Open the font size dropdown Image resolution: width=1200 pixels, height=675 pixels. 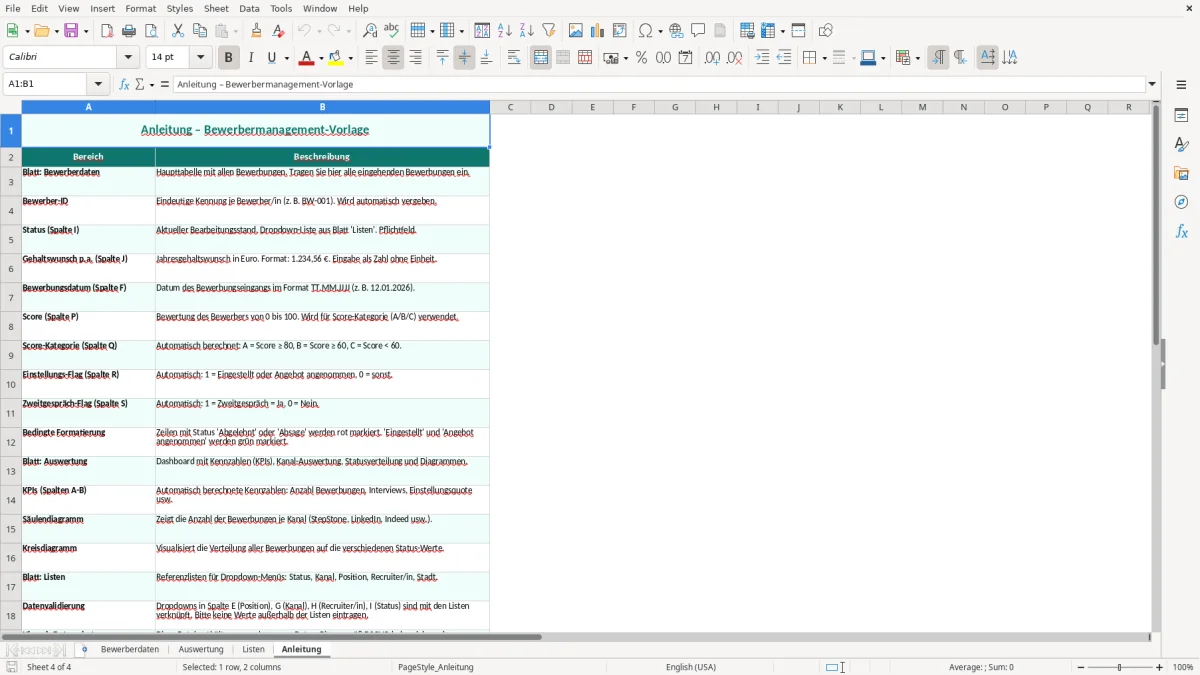[201, 58]
